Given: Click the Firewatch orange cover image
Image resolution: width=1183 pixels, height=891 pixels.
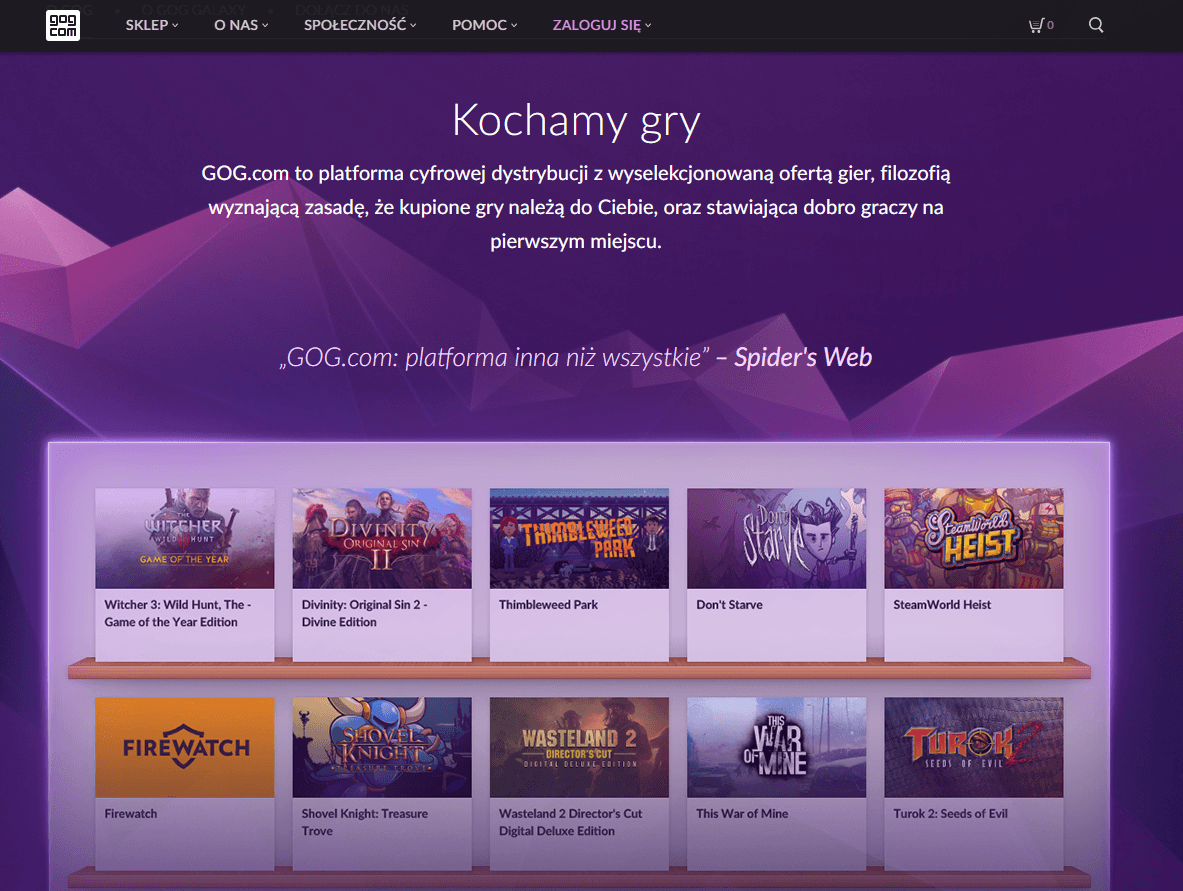Looking at the screenshot, I should [x=184, y=747].
